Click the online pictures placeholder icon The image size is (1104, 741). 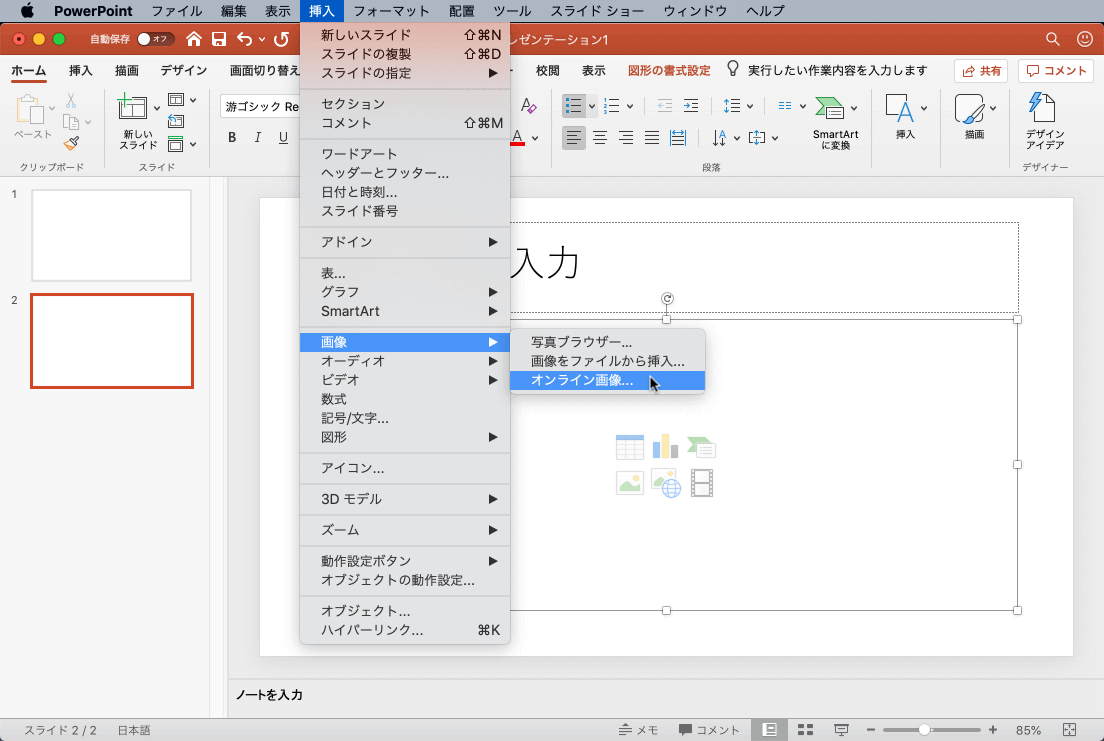click(x=666, y=483)
